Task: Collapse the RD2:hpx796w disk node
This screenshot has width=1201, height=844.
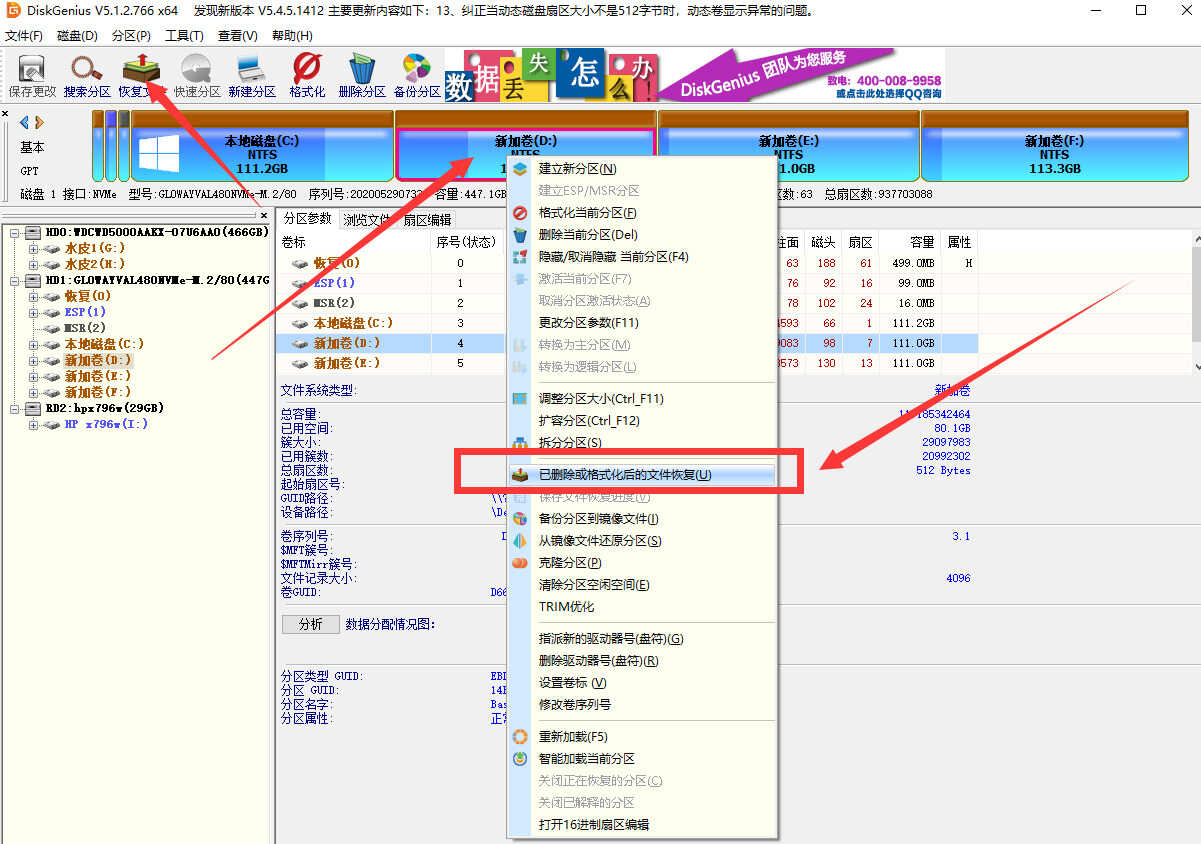Action: point(16,408)
